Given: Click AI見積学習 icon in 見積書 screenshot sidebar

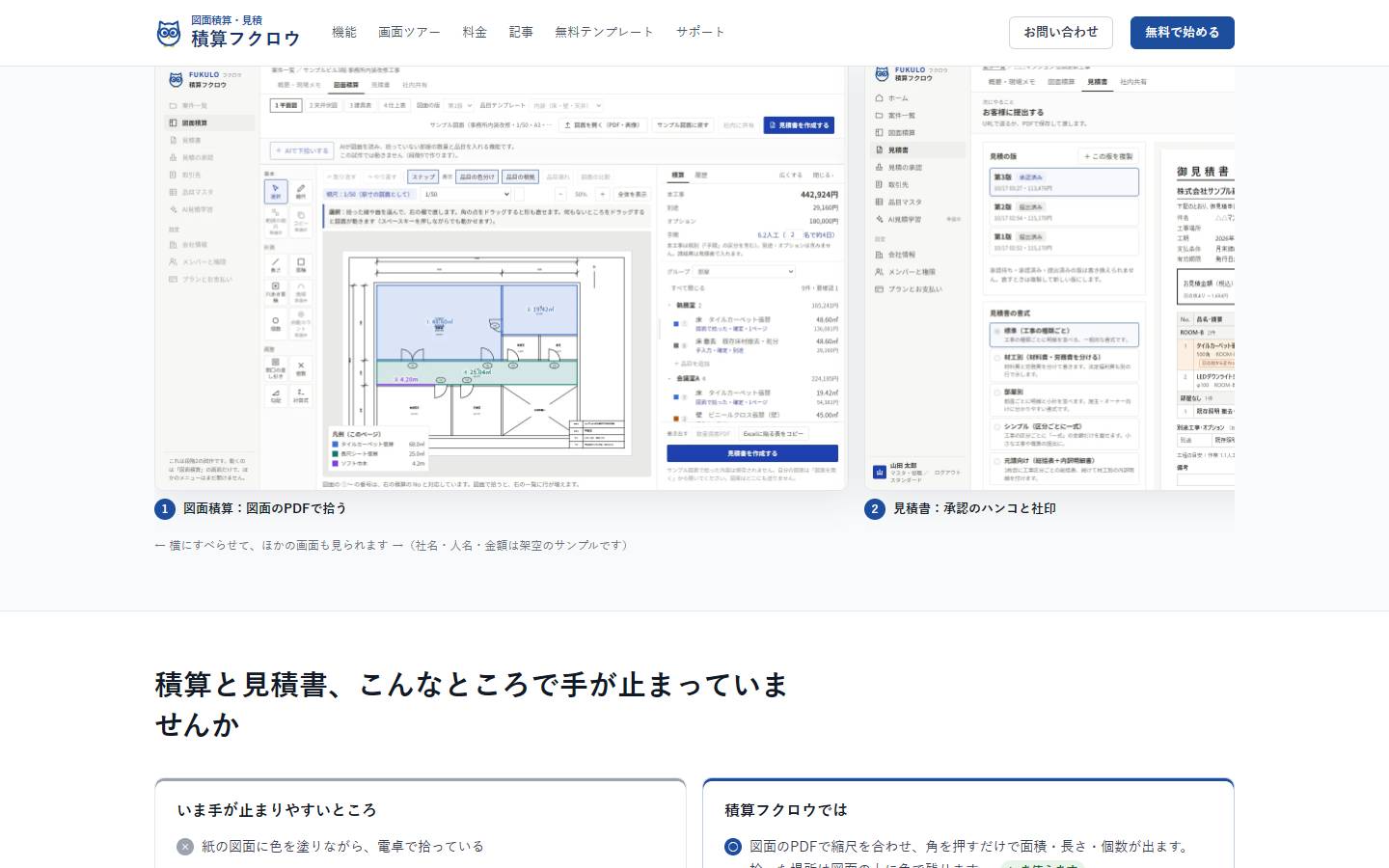Looking at the screenshot, I should point(880,220).
